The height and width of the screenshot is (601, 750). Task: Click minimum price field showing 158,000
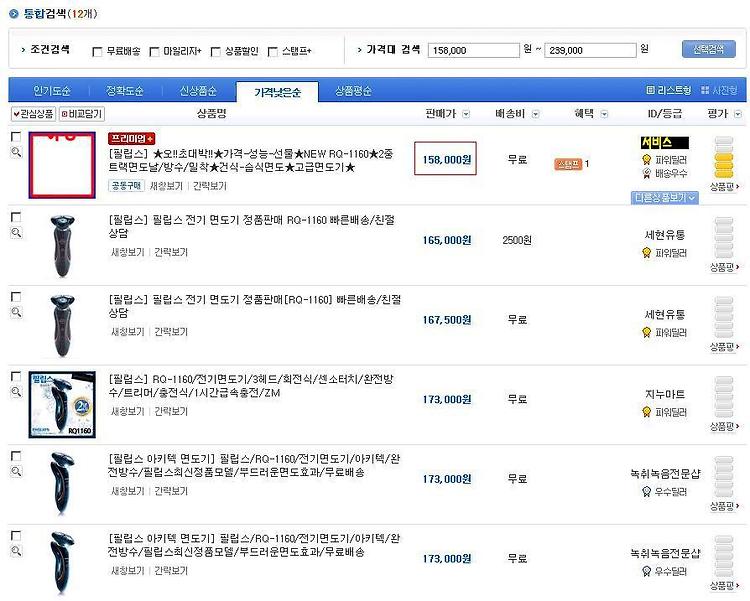(474, 50)
